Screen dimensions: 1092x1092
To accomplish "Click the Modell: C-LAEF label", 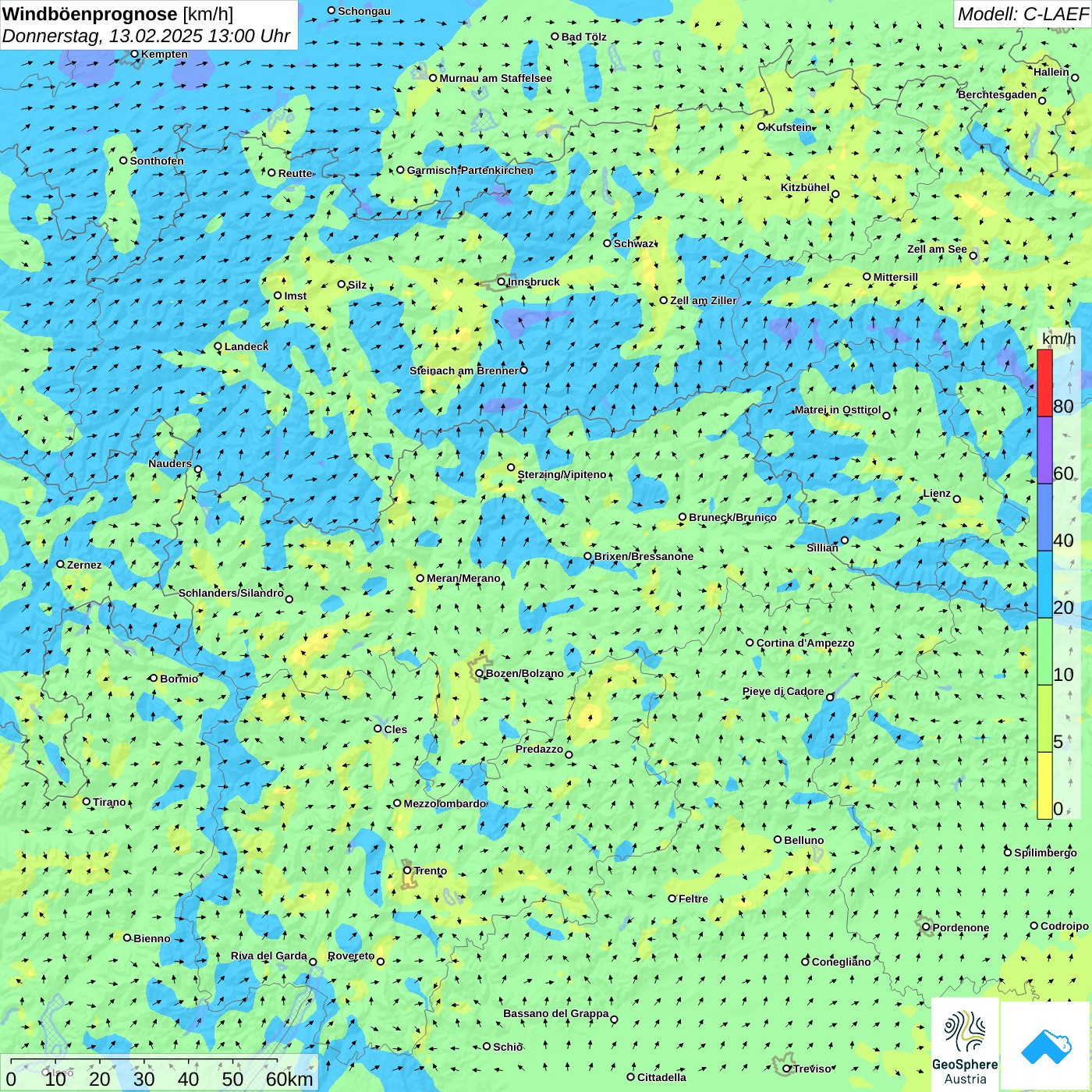I will tap(1023, 14).
